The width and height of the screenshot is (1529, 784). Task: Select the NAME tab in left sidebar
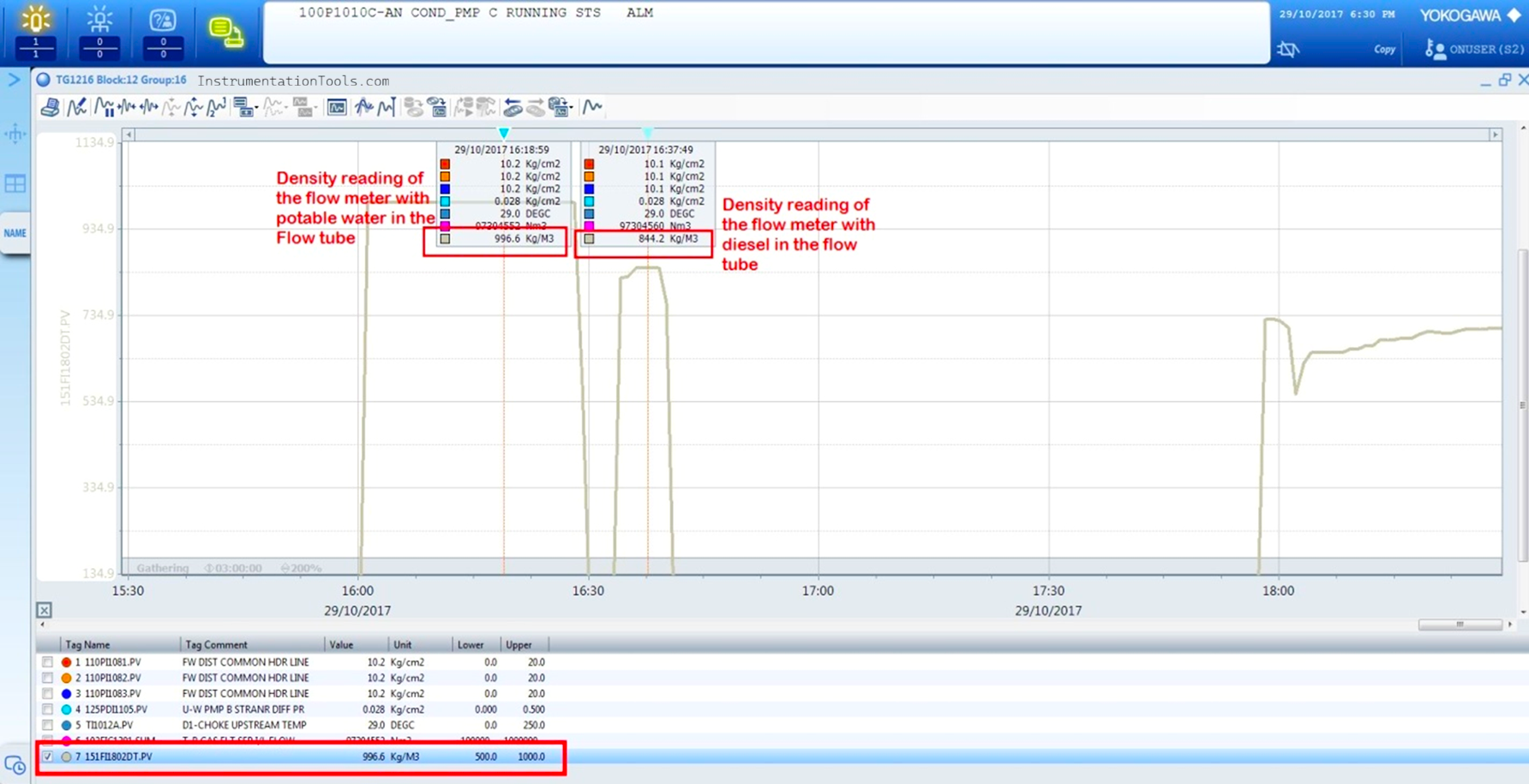tap(15, 233)
